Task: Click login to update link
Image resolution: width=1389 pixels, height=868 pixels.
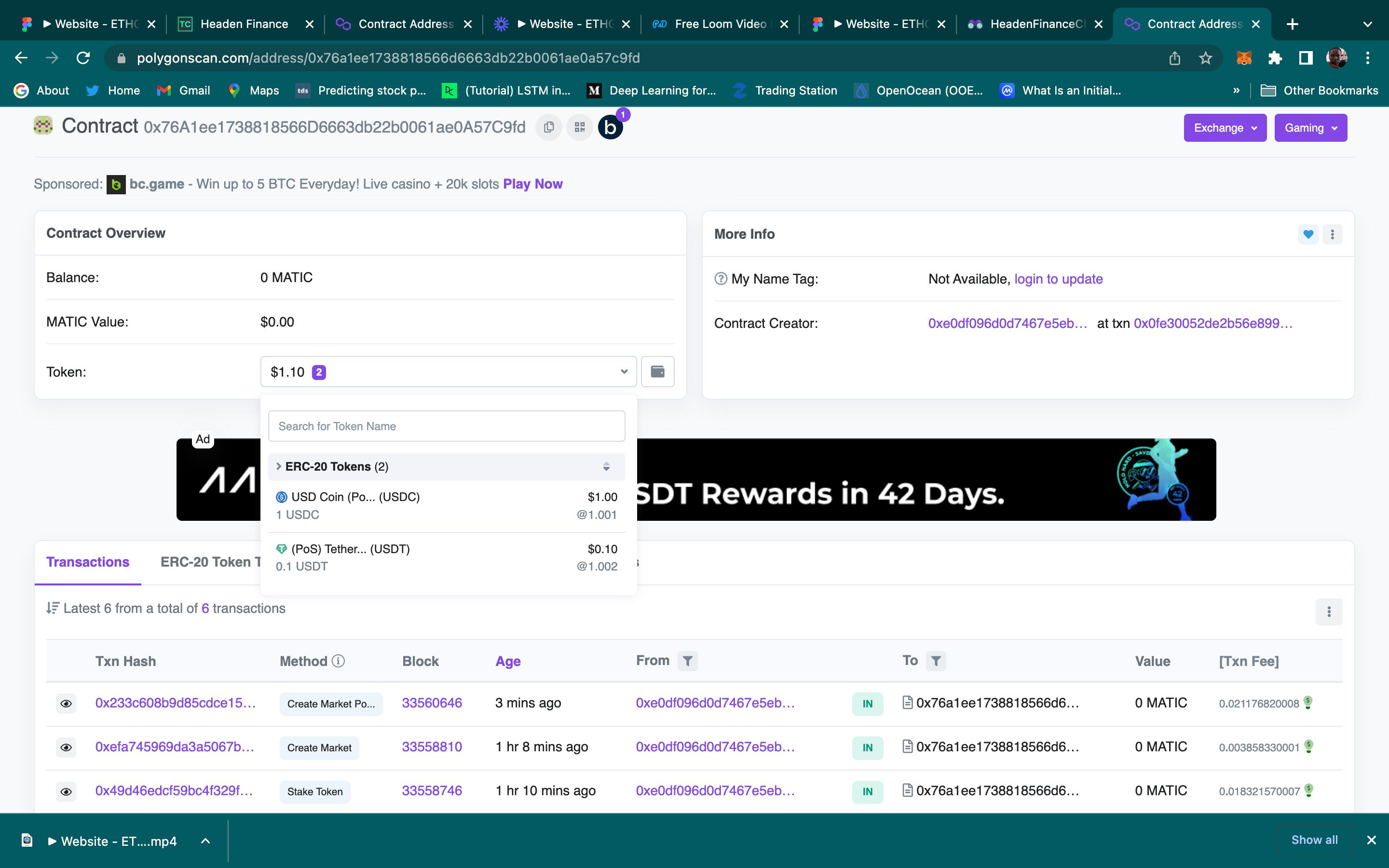Action: click(1059, 279)
